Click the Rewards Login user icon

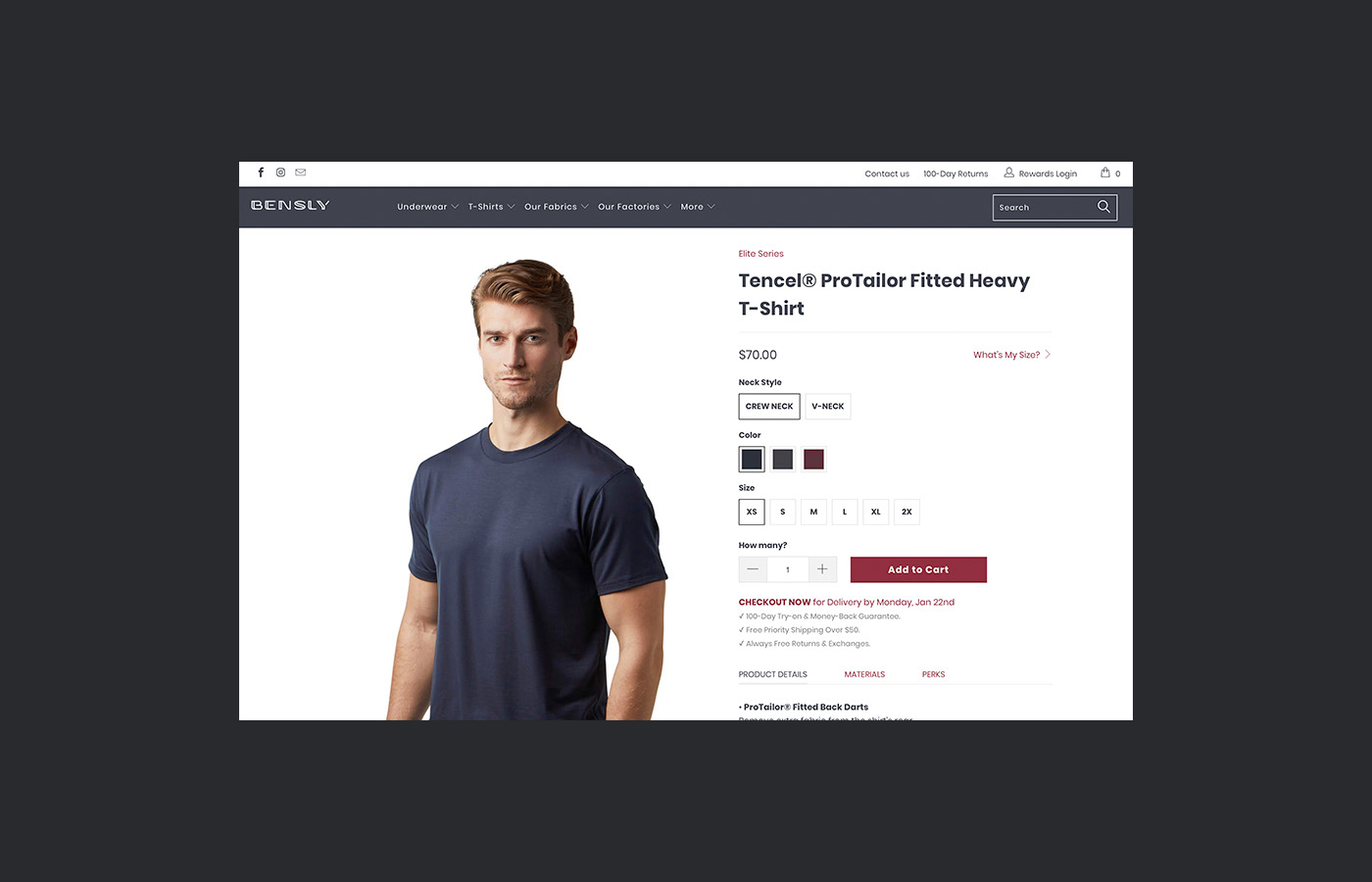point(1008,172)
